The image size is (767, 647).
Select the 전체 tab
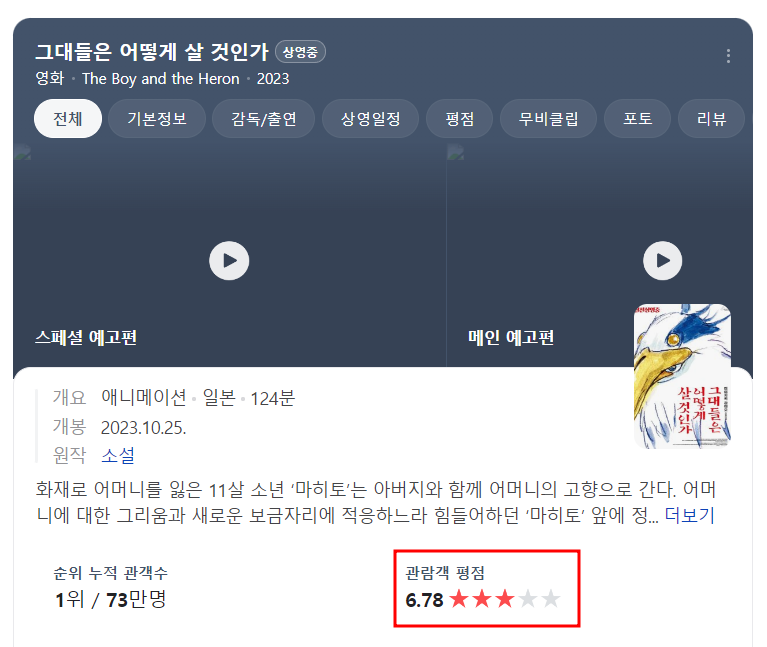click(68, 119)
